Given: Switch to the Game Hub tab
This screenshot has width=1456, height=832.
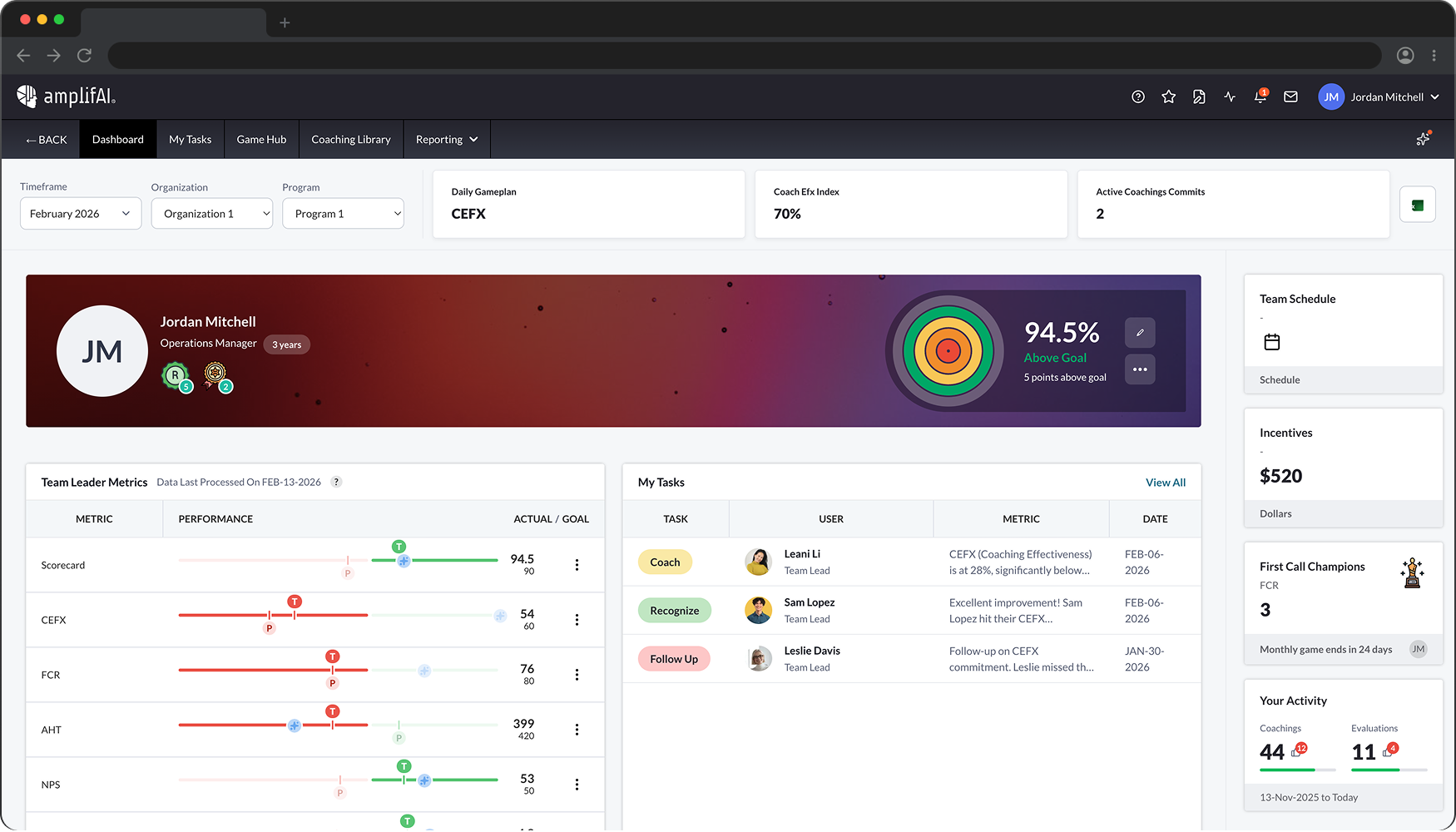Looking at the screenshot, I should [260, 139].
